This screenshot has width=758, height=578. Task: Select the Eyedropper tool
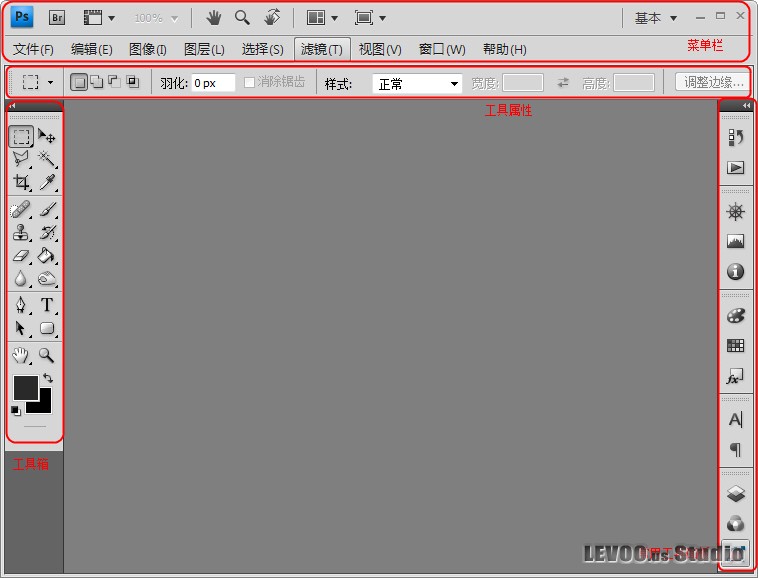(x=47, y=182)
